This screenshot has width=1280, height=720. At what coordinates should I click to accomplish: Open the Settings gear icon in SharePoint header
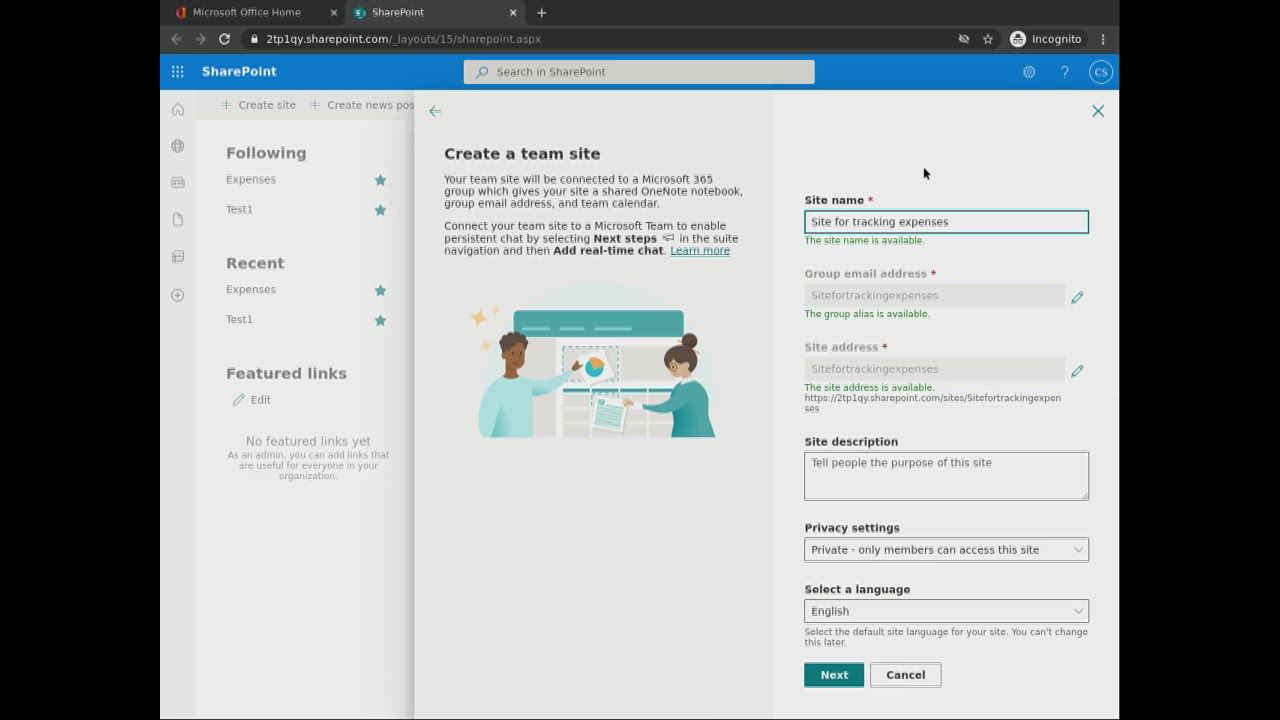click(1029, 72)
